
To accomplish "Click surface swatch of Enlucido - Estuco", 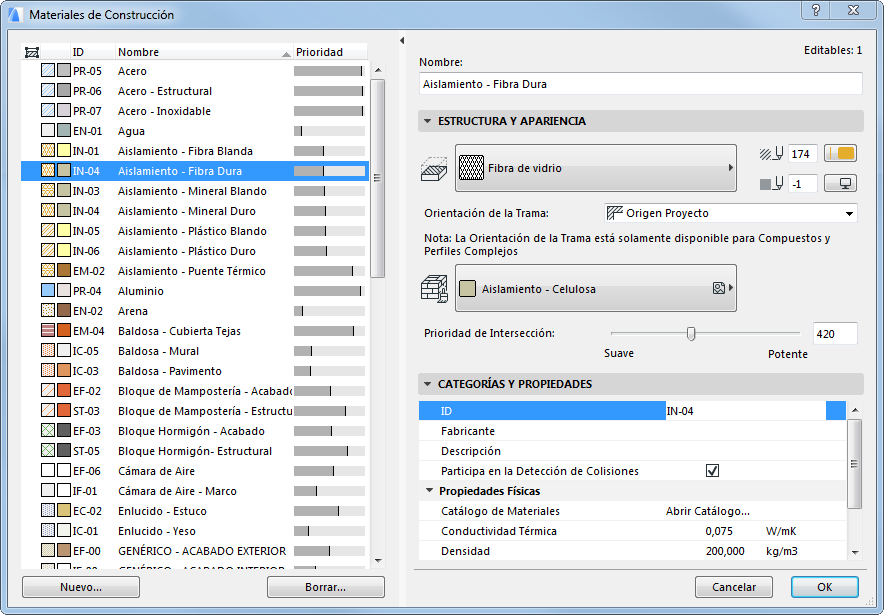I will coord(64,511).
